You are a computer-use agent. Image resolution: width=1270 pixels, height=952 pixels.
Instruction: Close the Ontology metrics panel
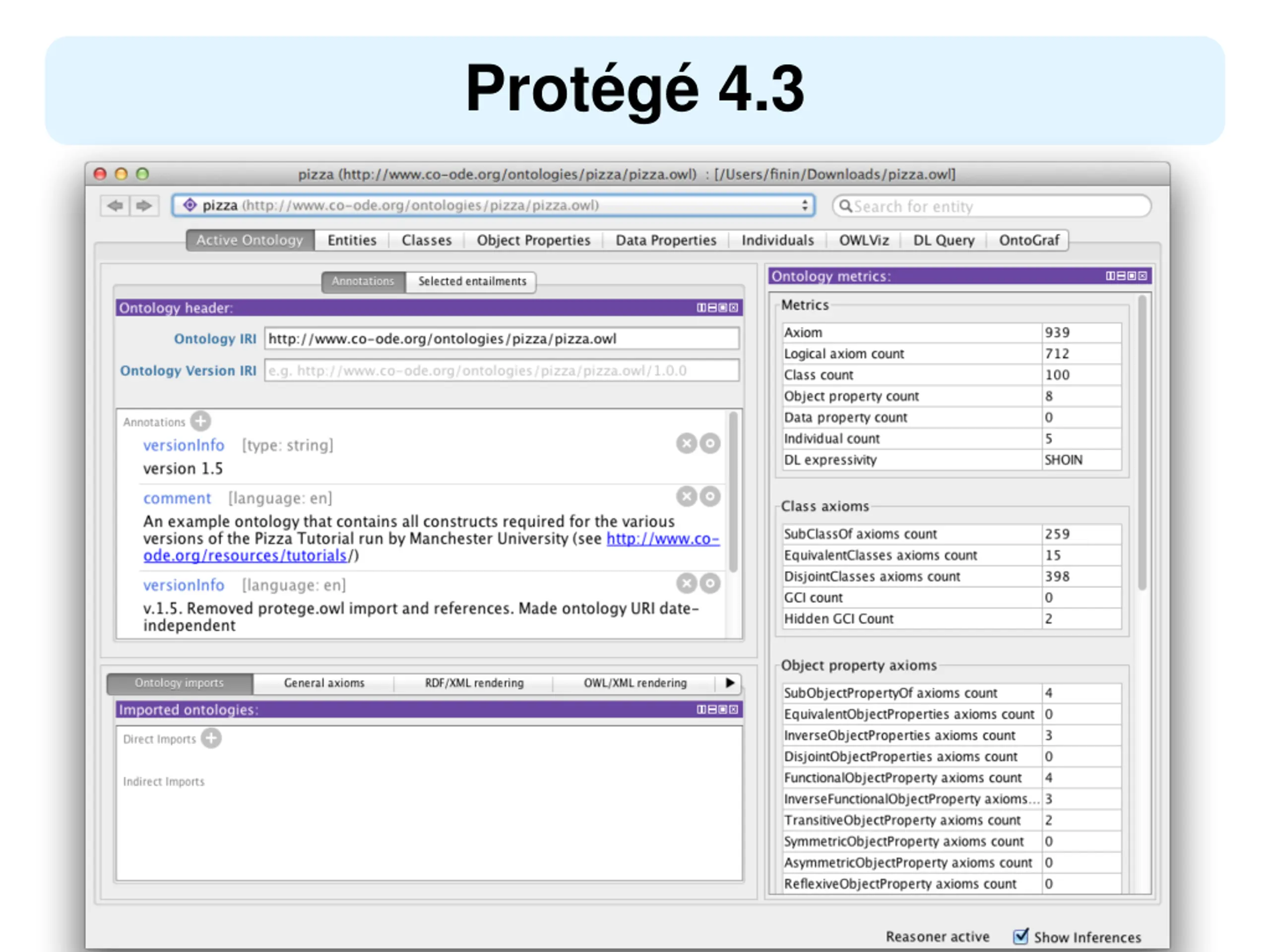click(x=1143, y=276)
